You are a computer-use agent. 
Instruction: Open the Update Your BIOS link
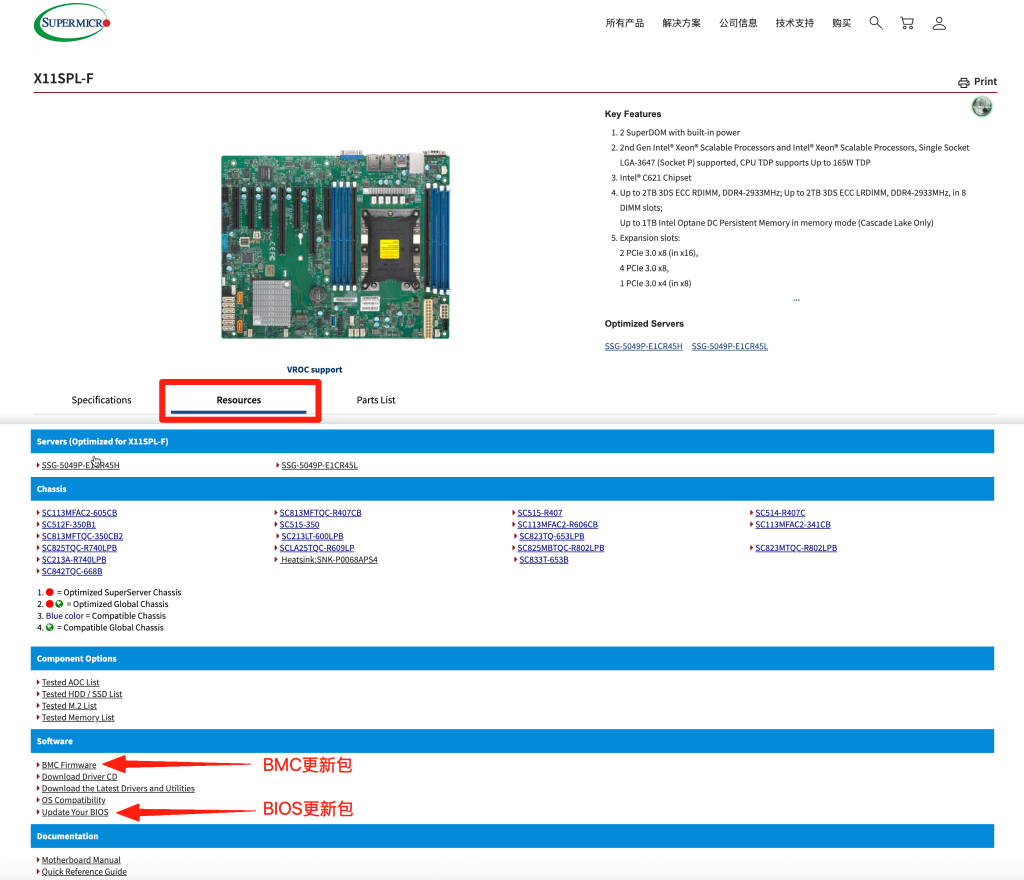tap(75, 812)
